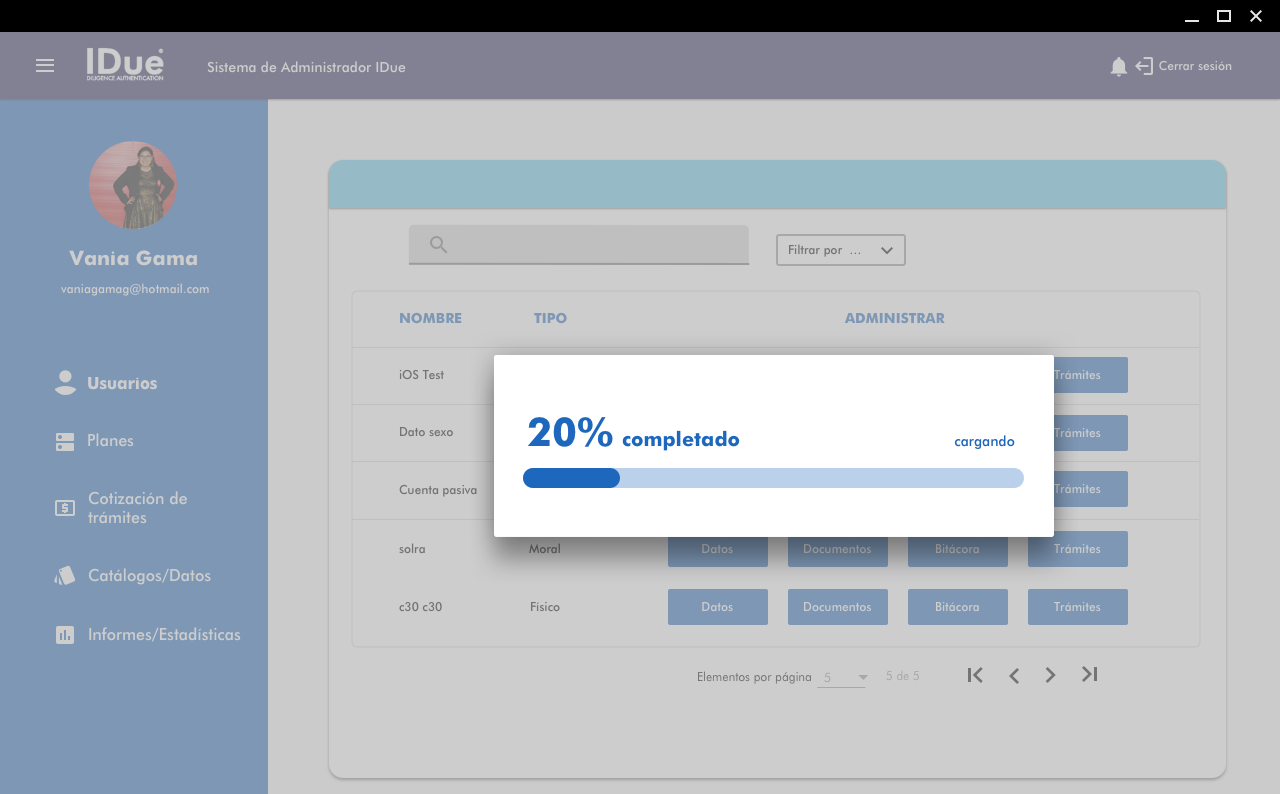
Task: Open Usuarios in the sidebar
Action: point(121,383)
